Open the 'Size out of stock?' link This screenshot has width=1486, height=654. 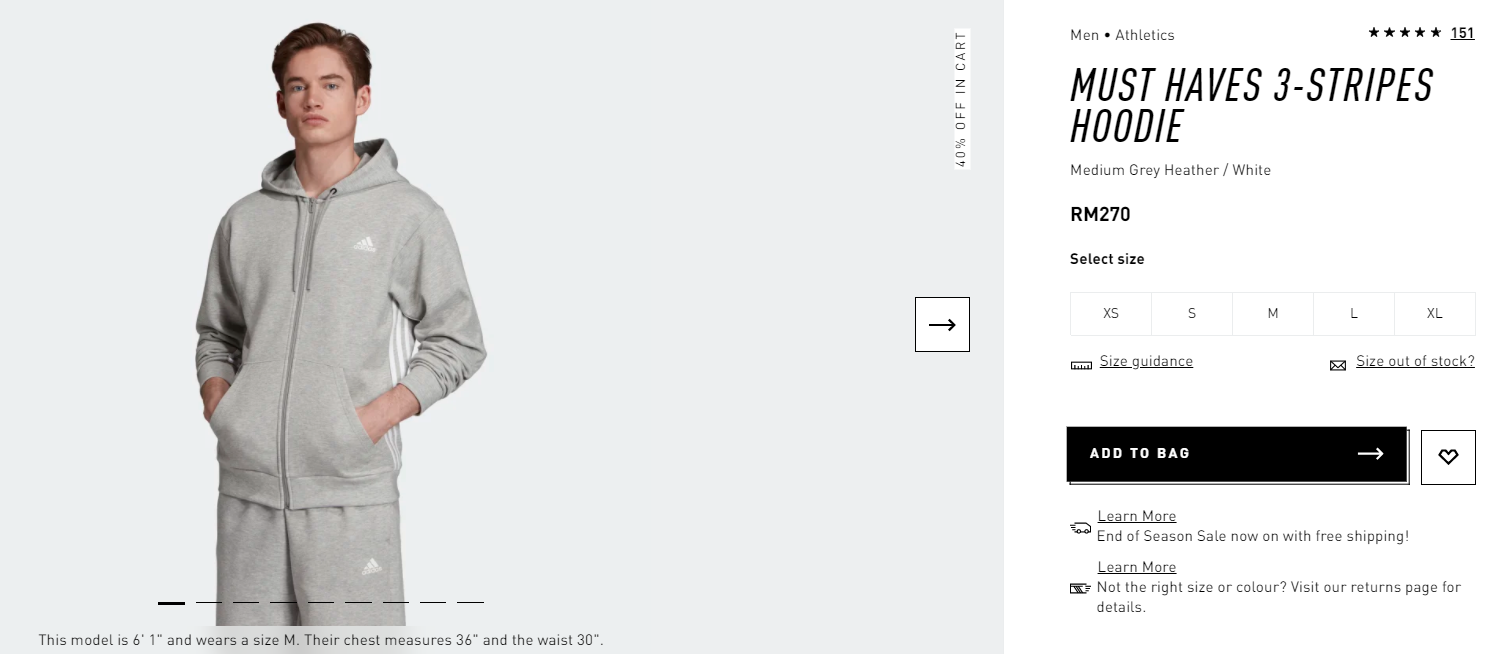point(1415,361)
